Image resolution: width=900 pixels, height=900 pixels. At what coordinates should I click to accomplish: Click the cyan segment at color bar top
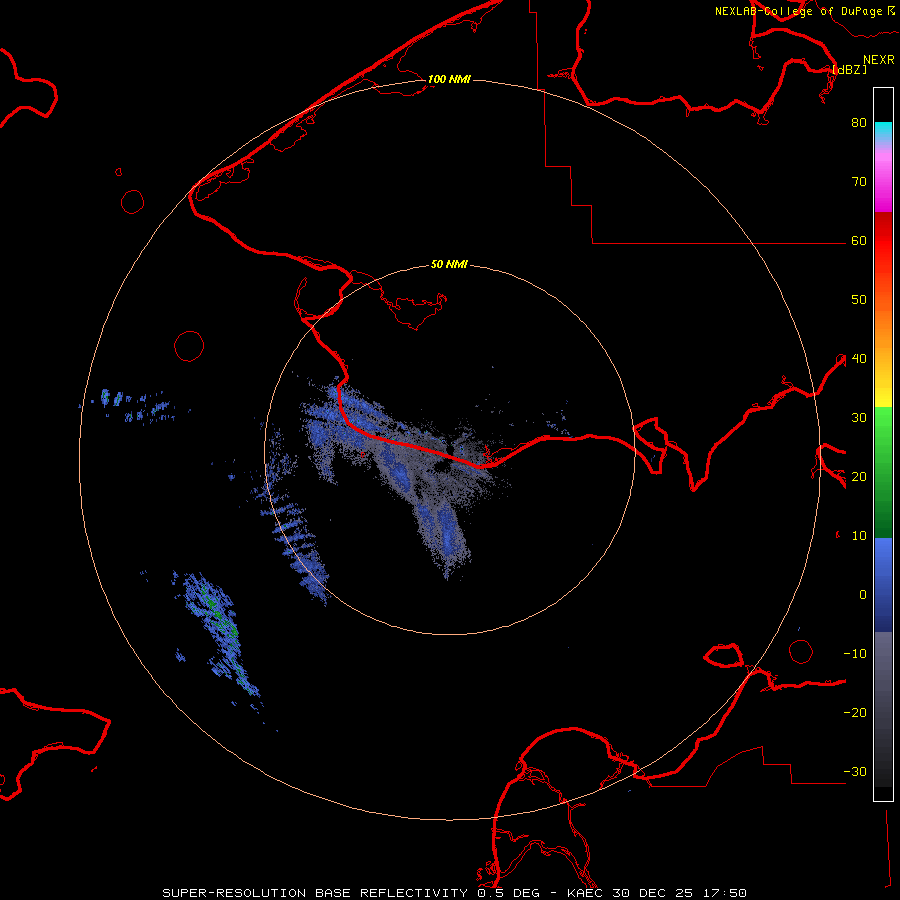883,131
